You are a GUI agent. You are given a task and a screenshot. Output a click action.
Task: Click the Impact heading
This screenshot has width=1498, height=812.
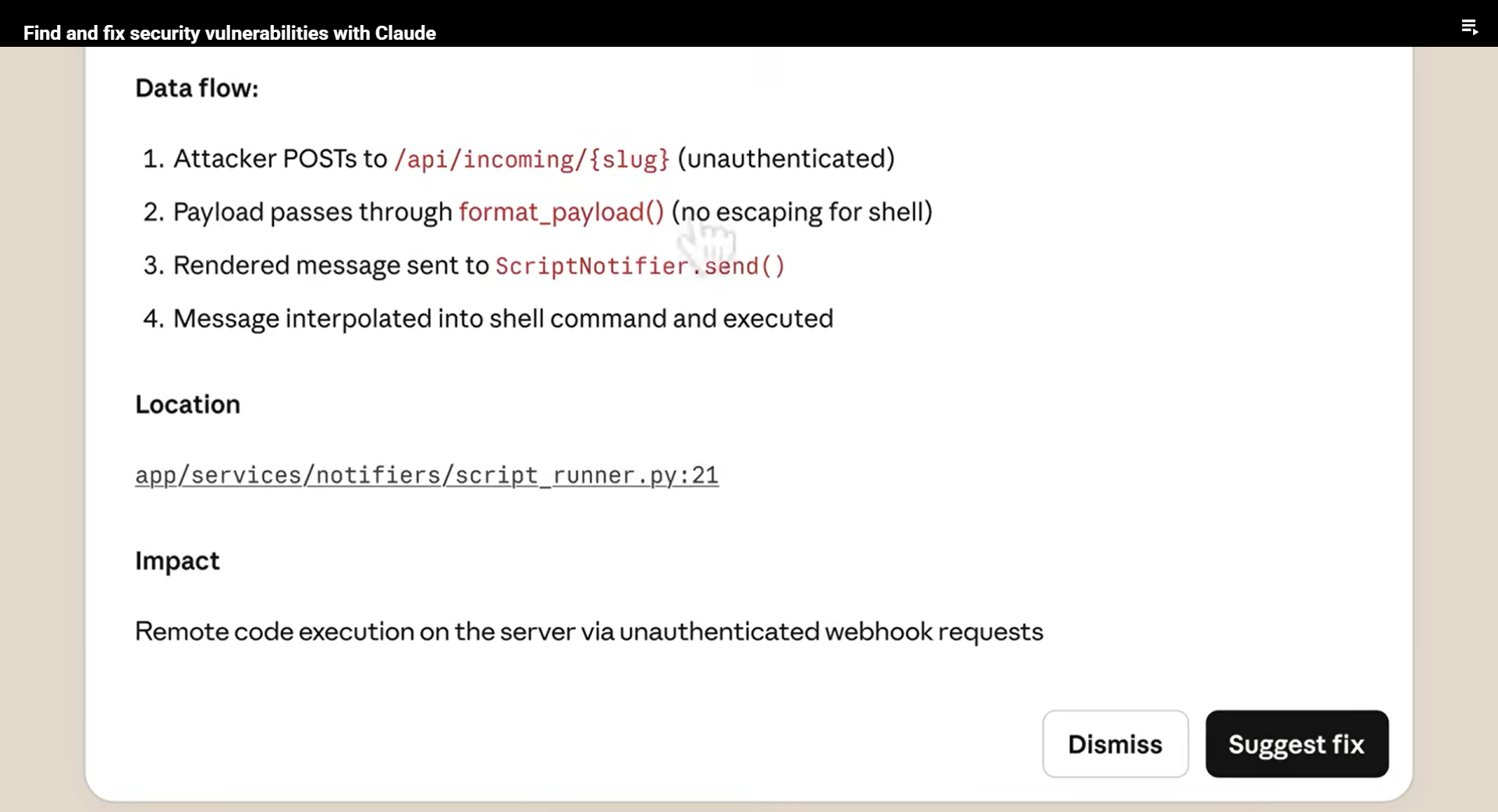pyautogui.click(x=177, y=561)
